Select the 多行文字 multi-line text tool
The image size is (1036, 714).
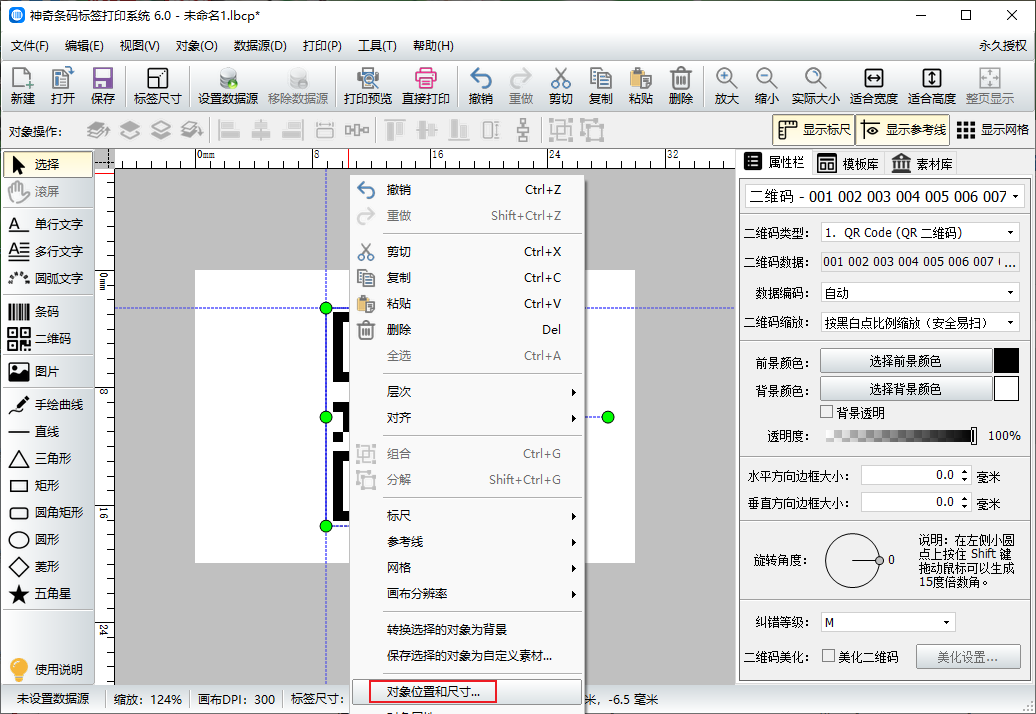(x=46, y=252)
